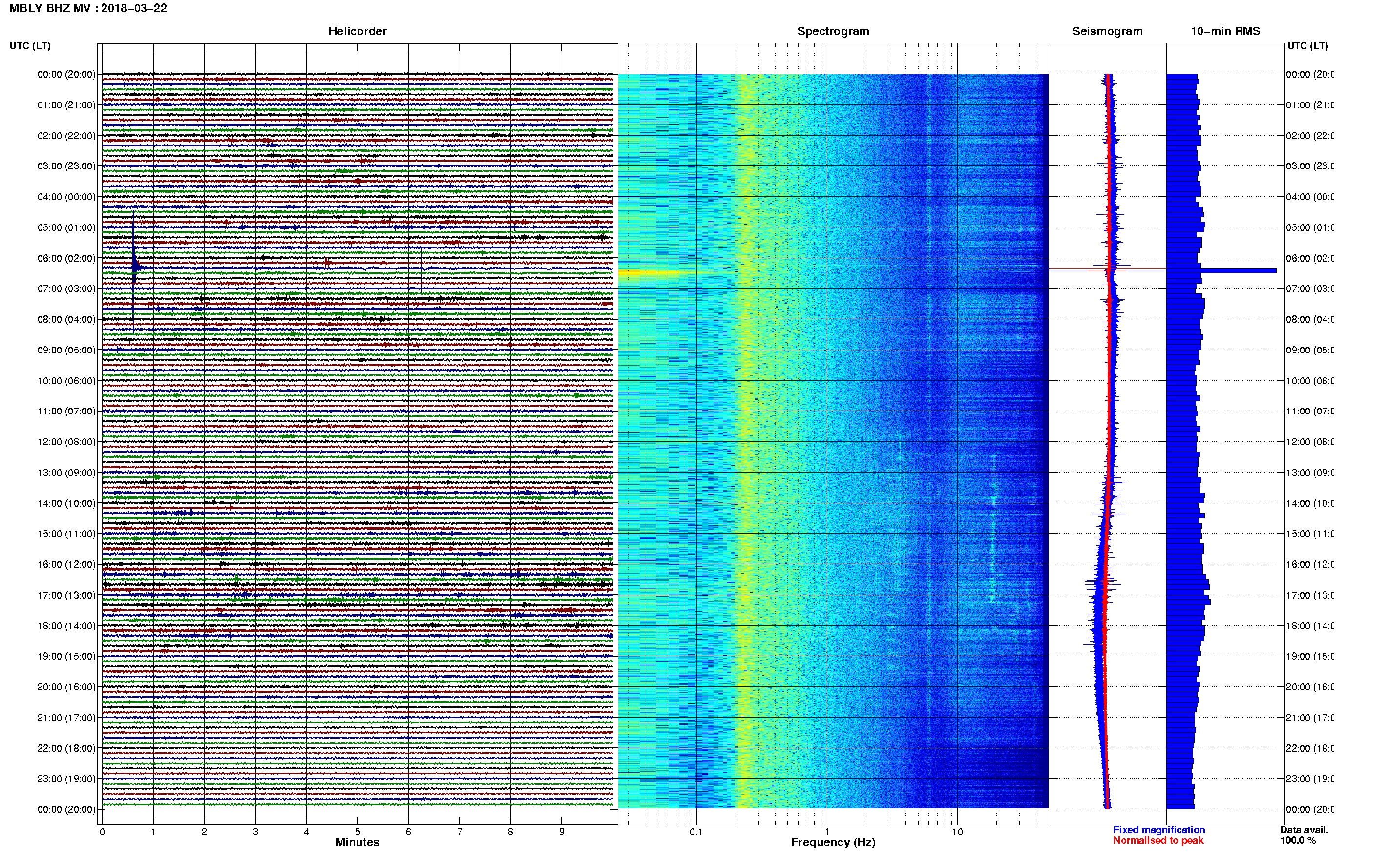Click the 10-min RMS panel heading
Screen dimensions: 1389x868
click(x=1225, y=32)
